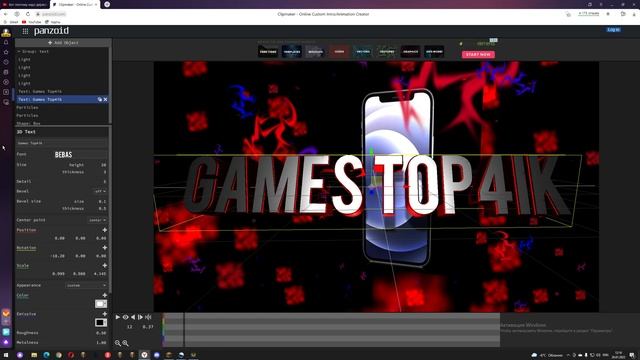Collapse the Group: Text tree entry
Screen dimensions: 640x360
(18, 51)
